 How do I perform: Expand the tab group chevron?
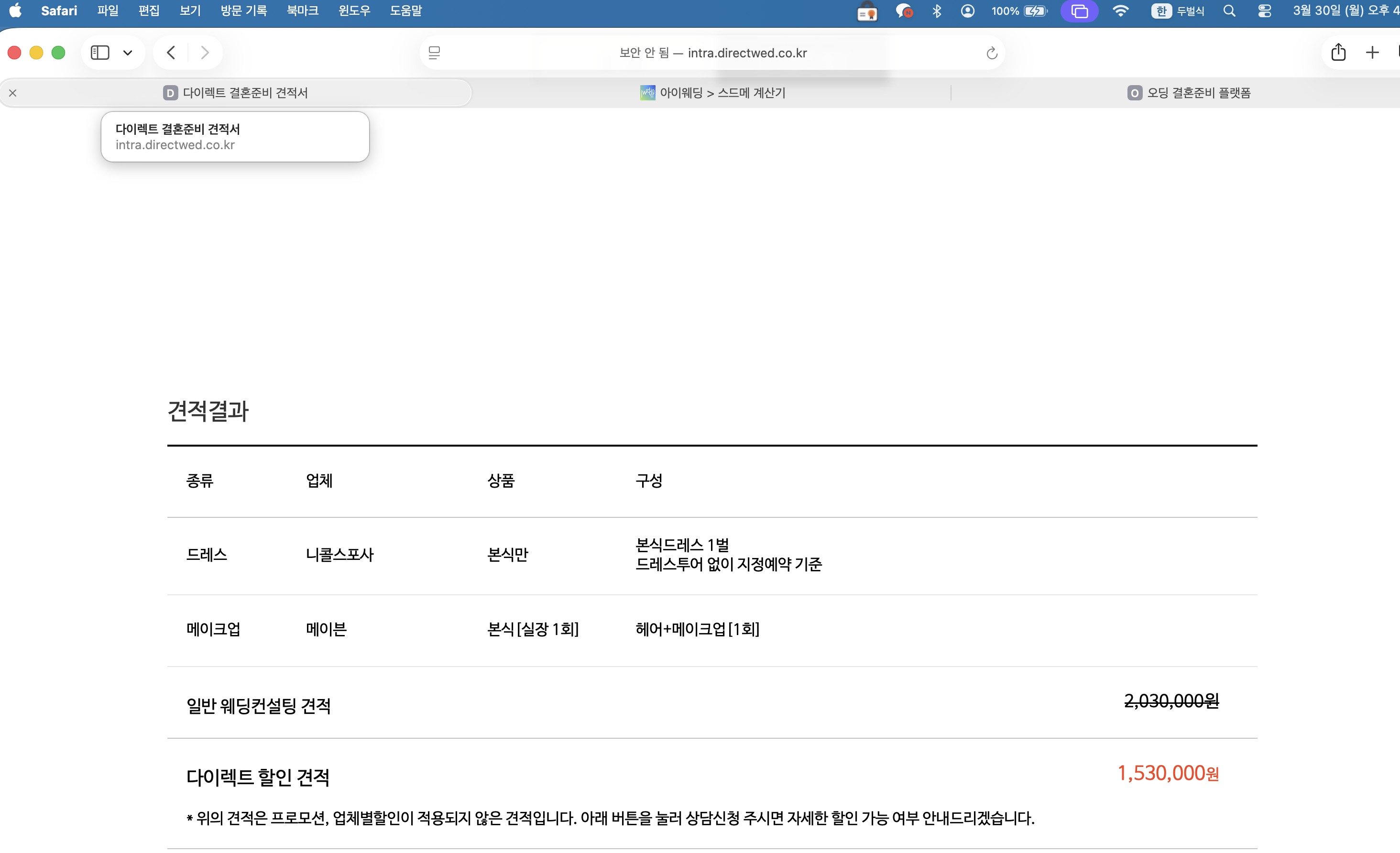128,52
